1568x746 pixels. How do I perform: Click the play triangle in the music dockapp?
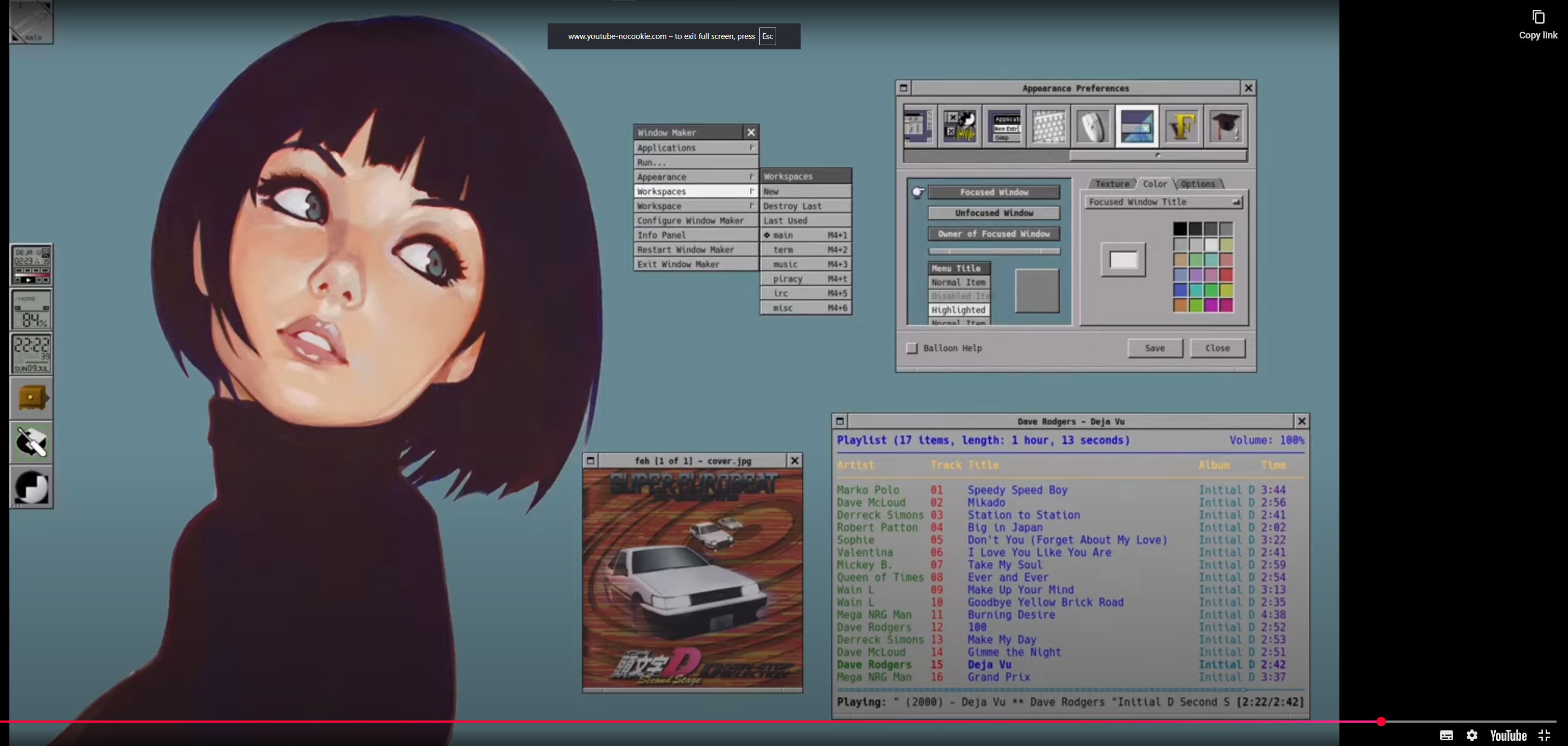point(29,280)
